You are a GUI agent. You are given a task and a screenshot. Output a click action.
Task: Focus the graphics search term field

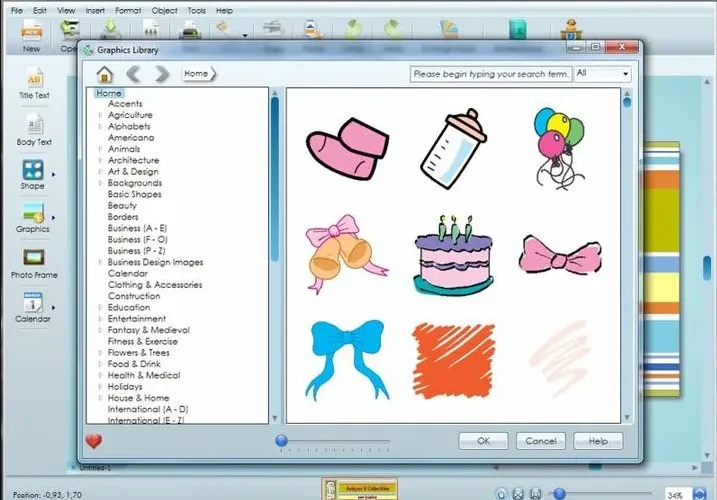(491, 74)
